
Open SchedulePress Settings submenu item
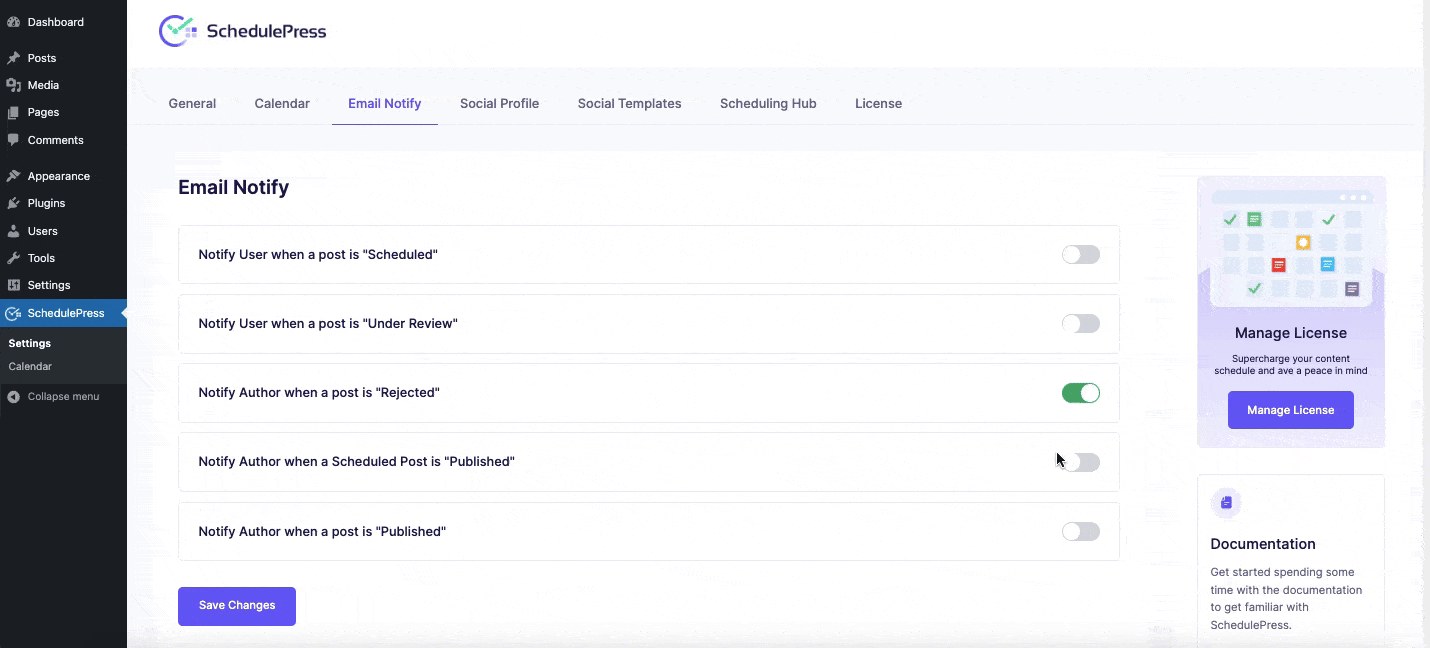(30, 343)
